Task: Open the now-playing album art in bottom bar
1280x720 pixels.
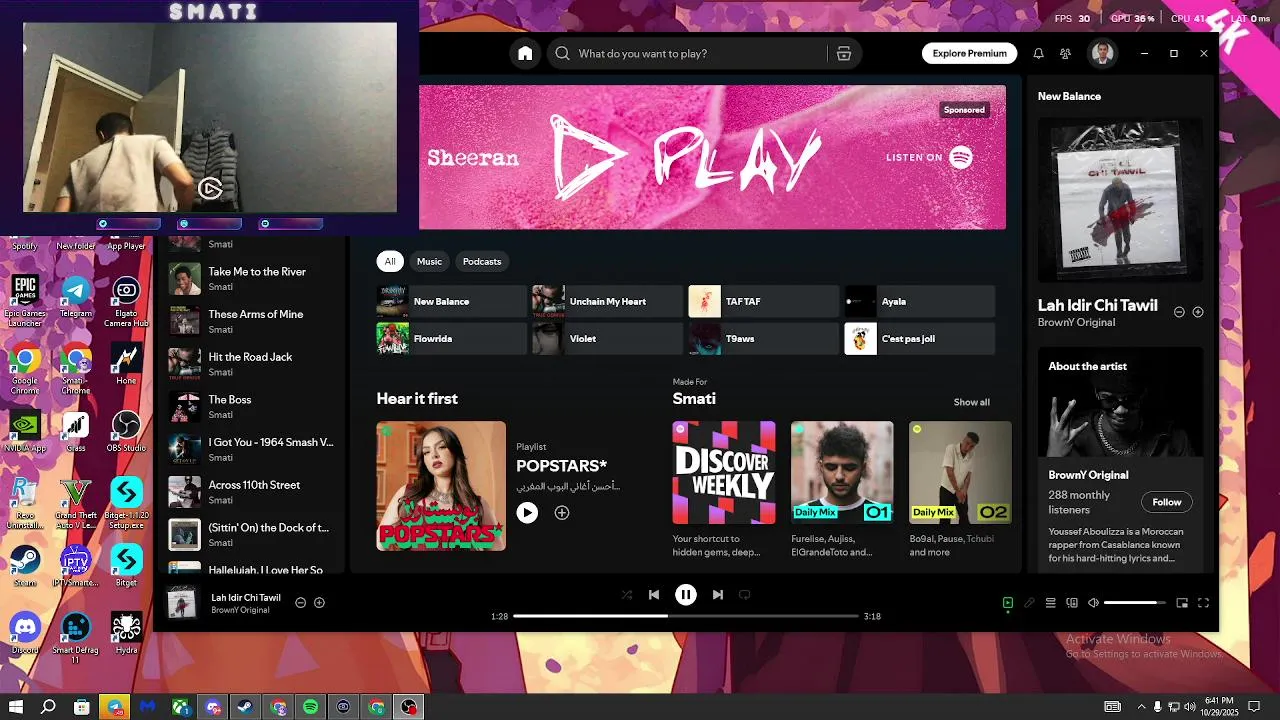Action: (182, 603)
